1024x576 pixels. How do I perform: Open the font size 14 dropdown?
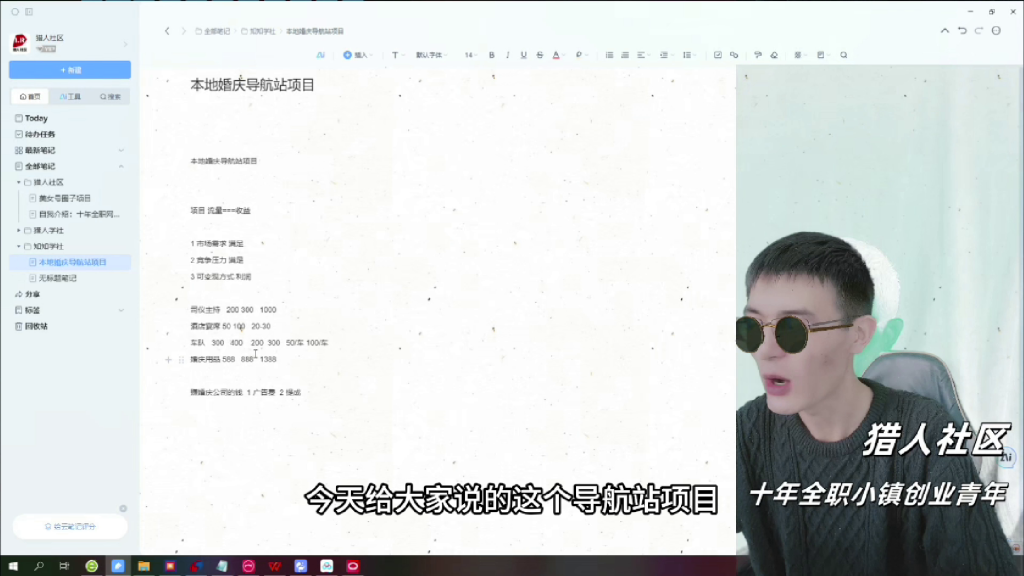click(470, 55)
